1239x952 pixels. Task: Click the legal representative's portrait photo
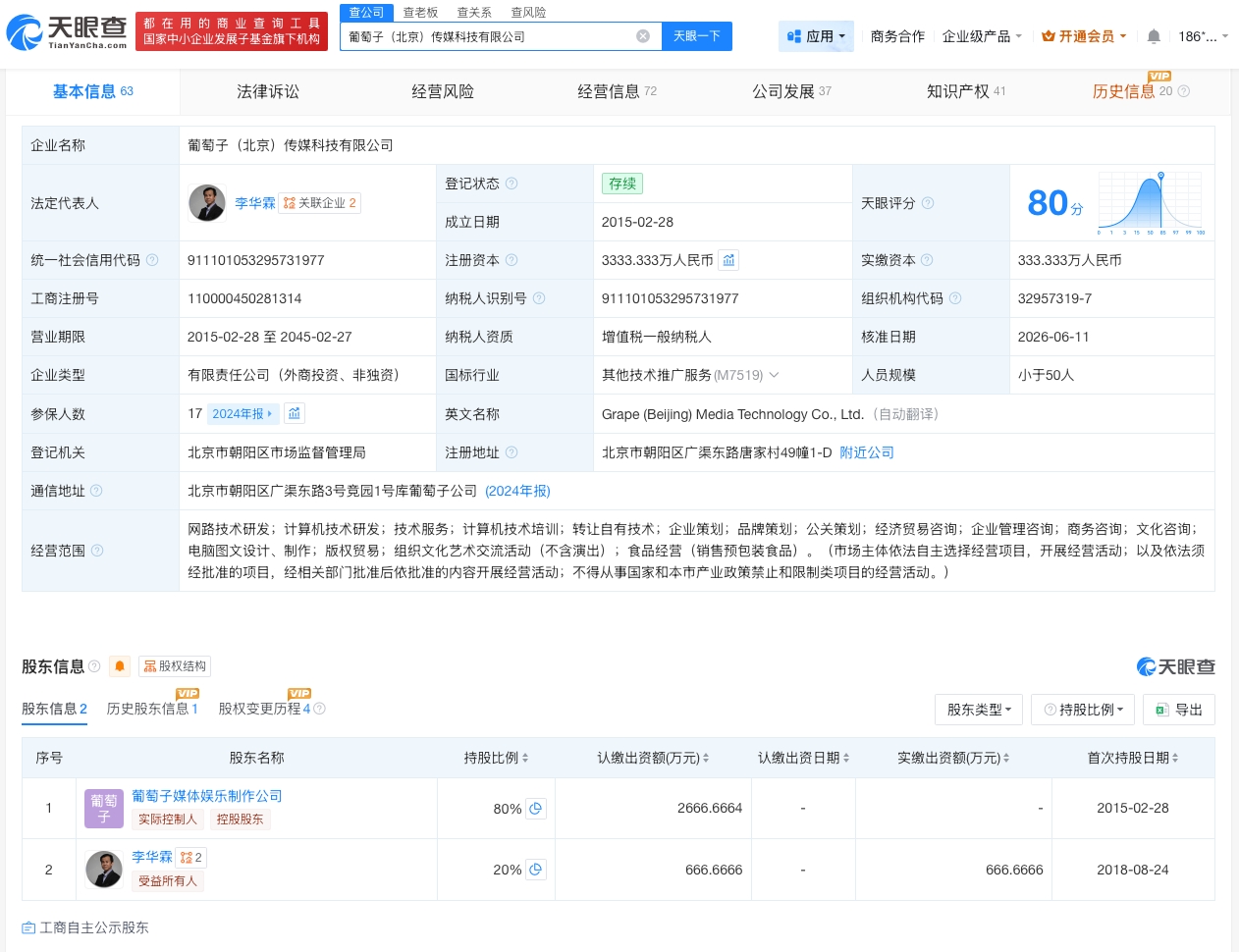point(207,203)
